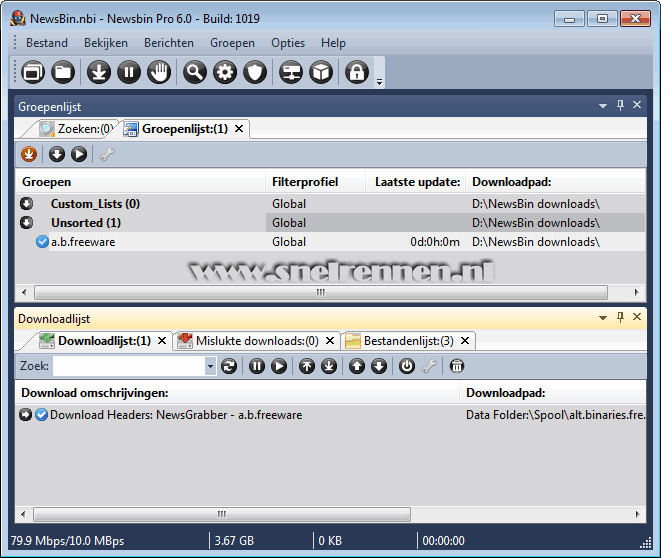Click Downloadlijst horizontal scrollbar thumb
The image size is (661, 558).
coord(222,514)
